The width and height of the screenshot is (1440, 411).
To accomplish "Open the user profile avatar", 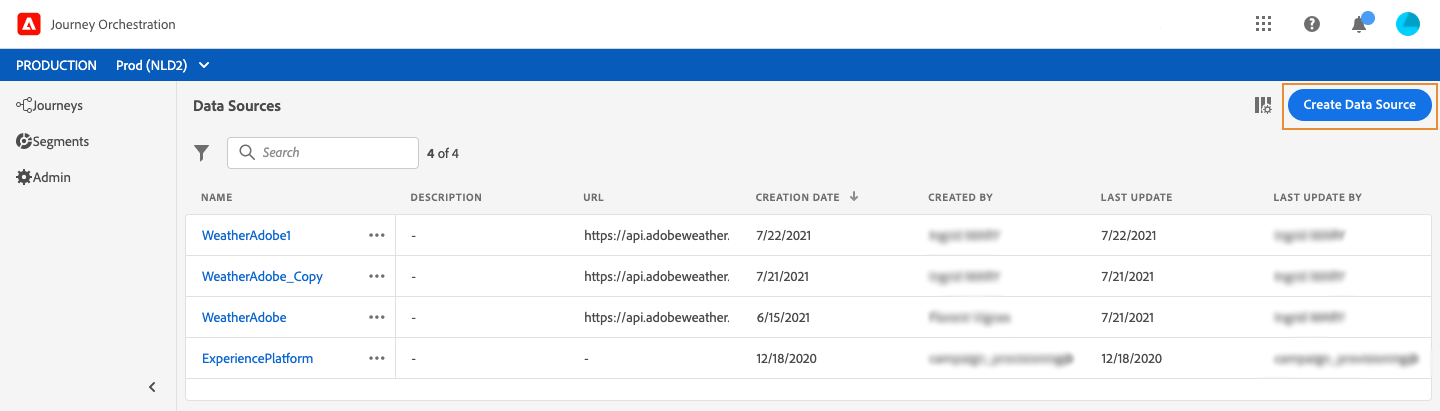I will point(1408,24).
